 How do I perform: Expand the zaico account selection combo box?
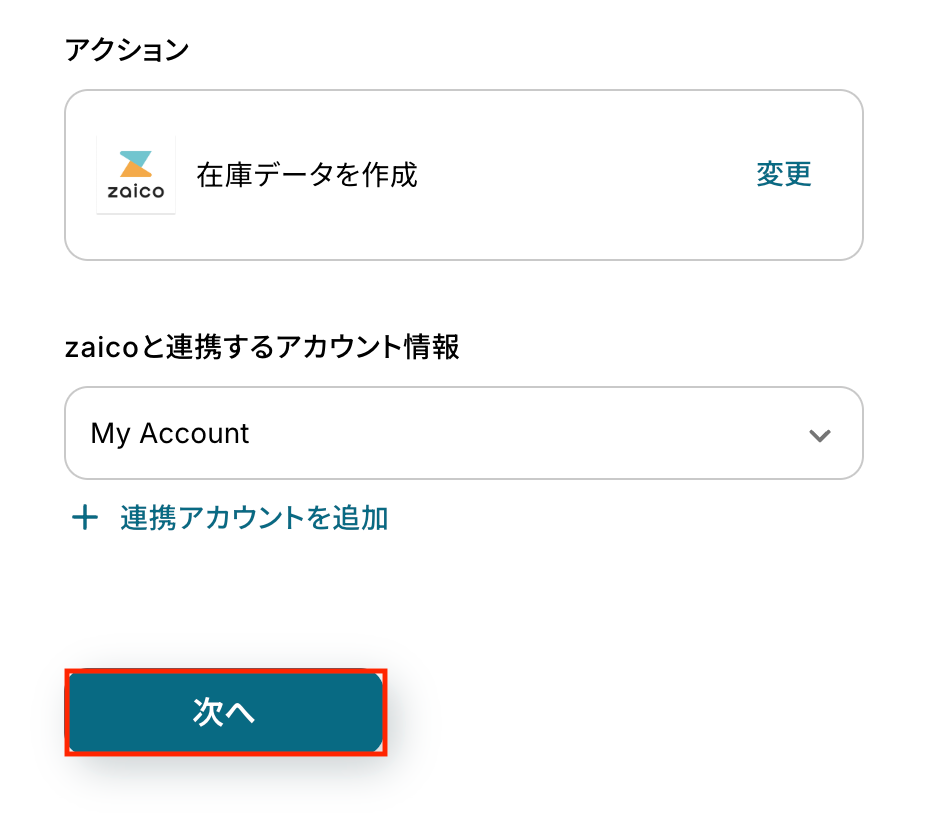tap(463, 434)
